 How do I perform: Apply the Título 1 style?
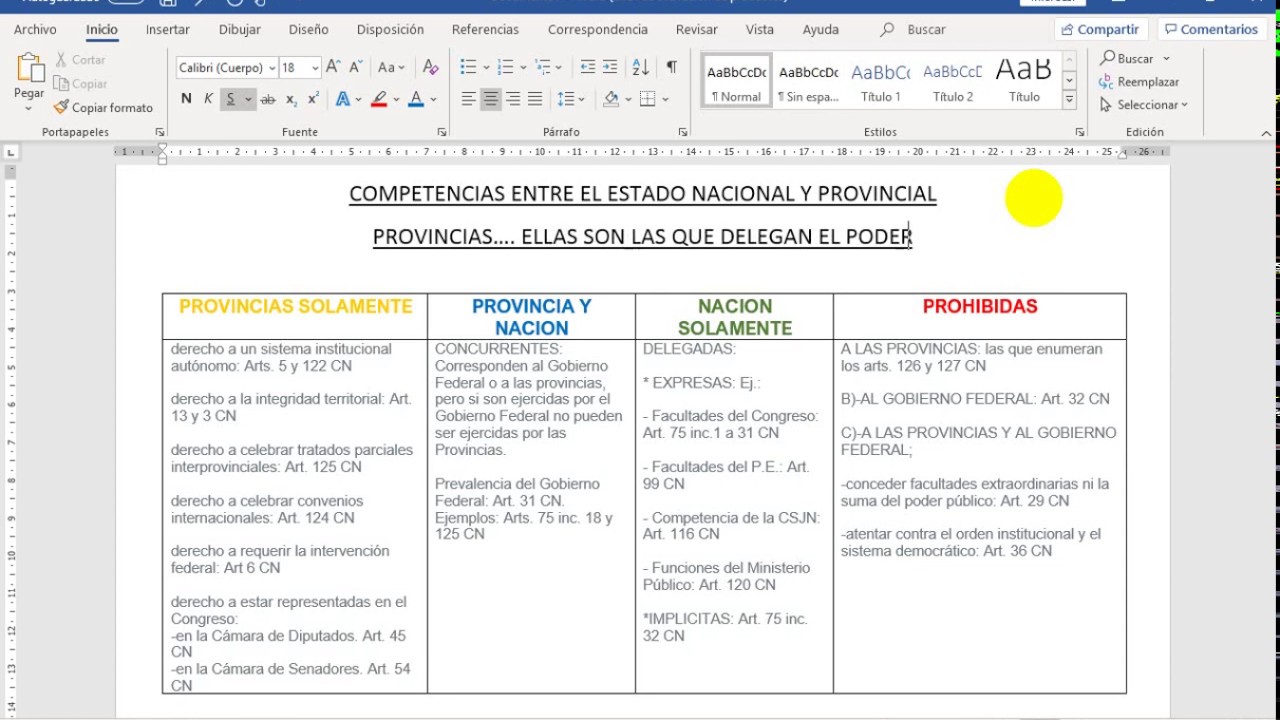click(x=881, y=81)
